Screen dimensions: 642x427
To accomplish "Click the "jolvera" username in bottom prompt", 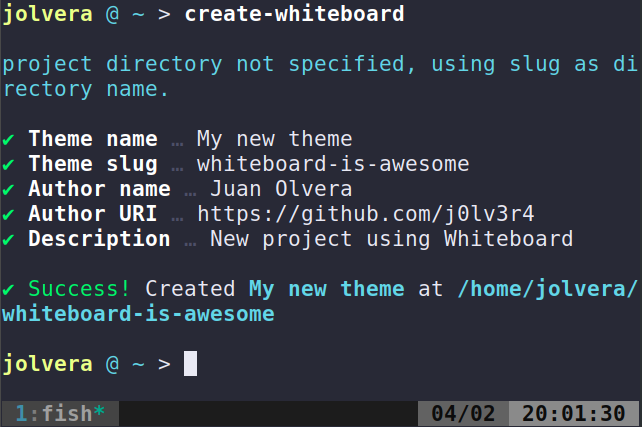I will [47, 364].
